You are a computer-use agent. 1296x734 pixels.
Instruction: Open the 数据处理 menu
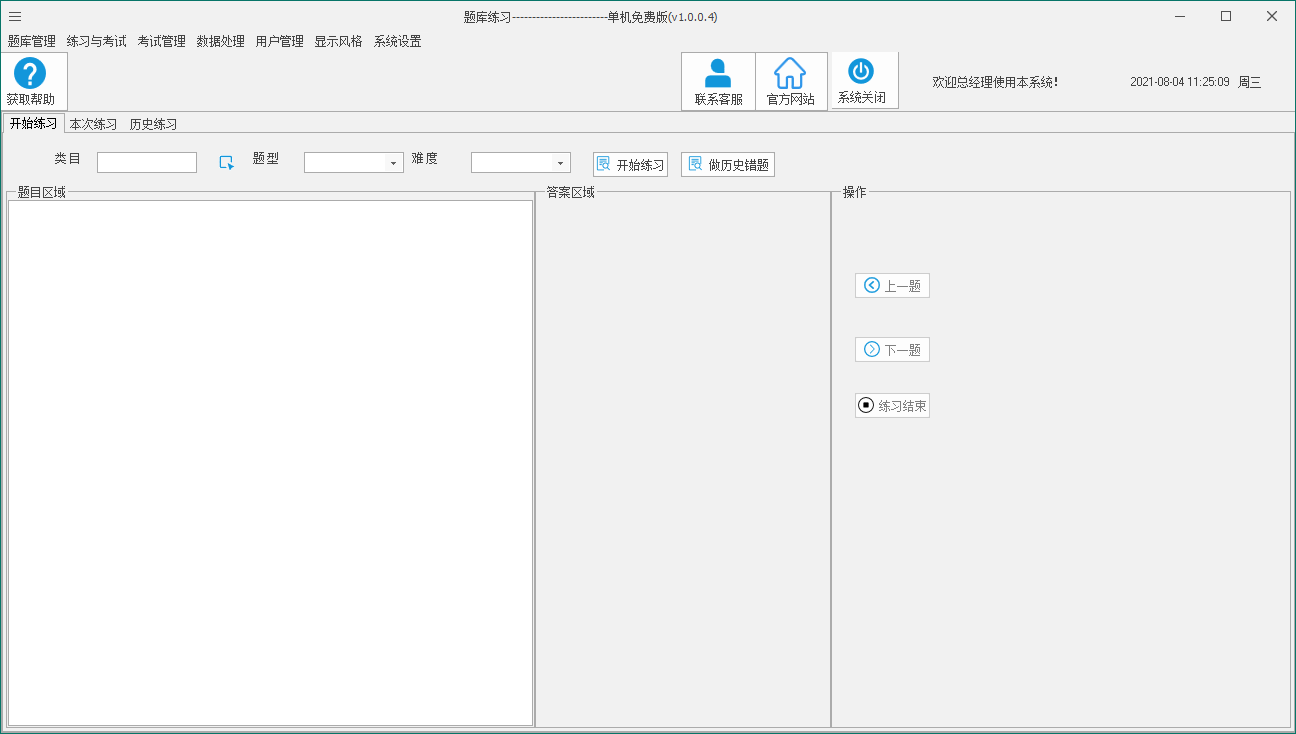(221, 41)
